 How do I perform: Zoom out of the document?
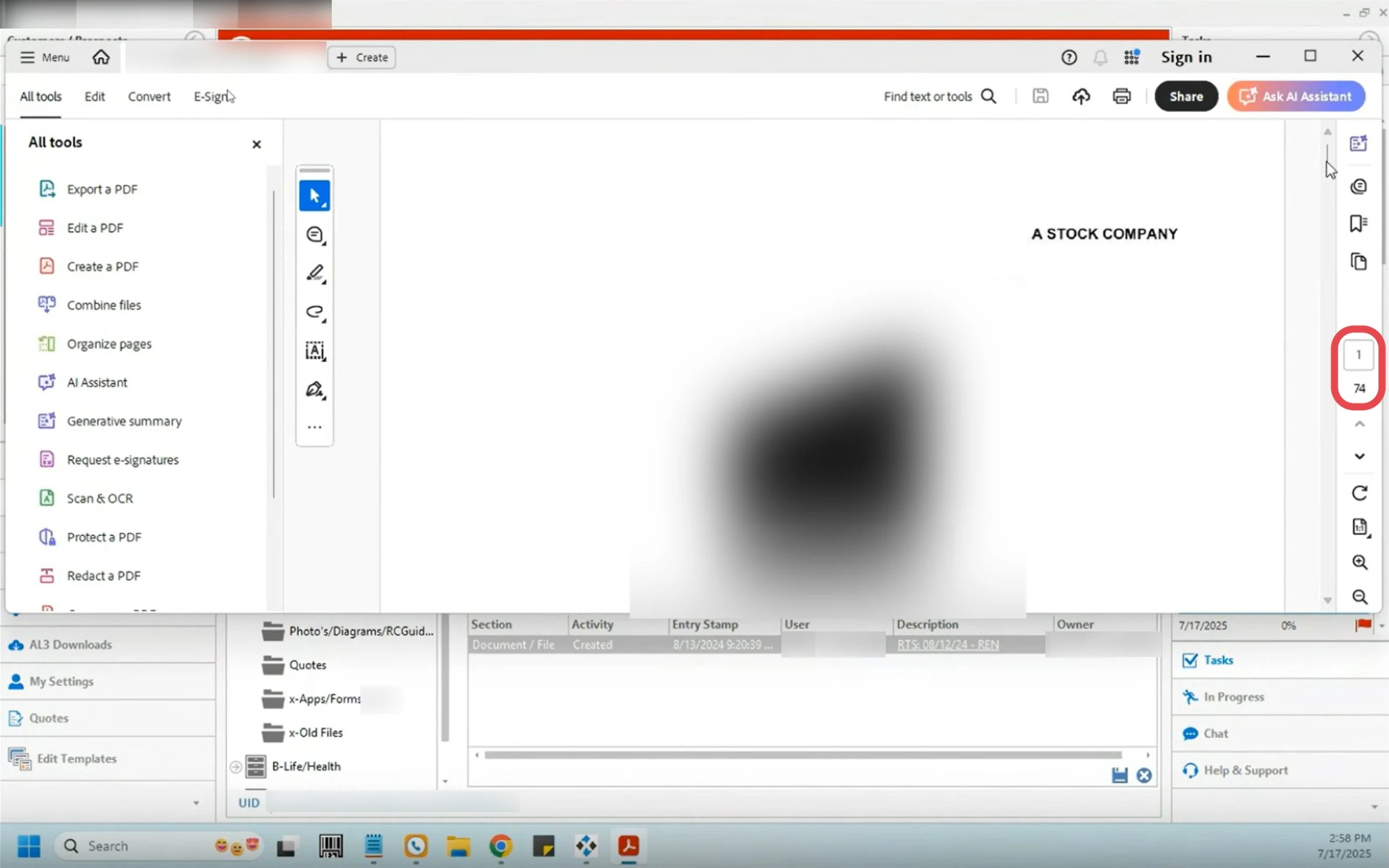(1359, 596)
